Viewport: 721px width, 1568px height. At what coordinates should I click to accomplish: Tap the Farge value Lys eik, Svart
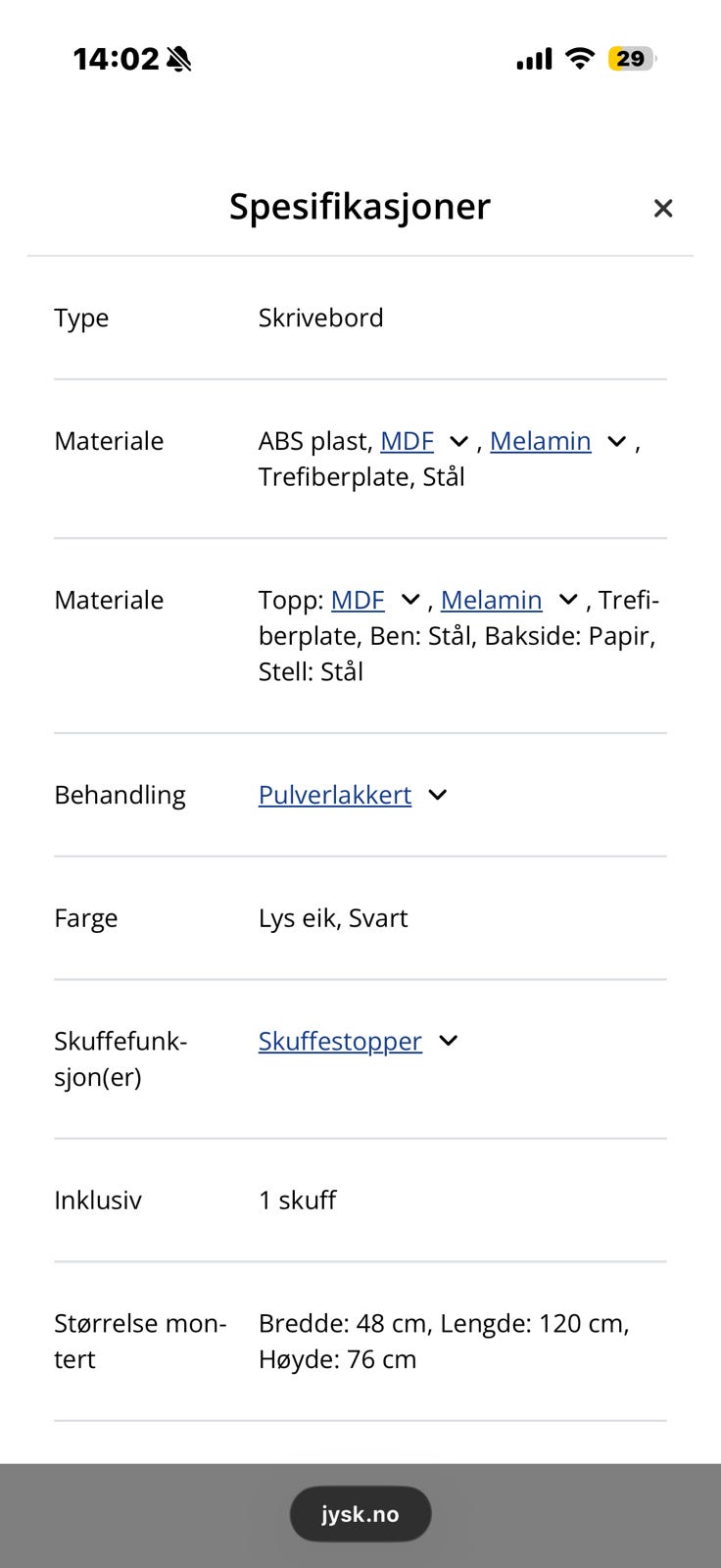click(x=333, y=918)
